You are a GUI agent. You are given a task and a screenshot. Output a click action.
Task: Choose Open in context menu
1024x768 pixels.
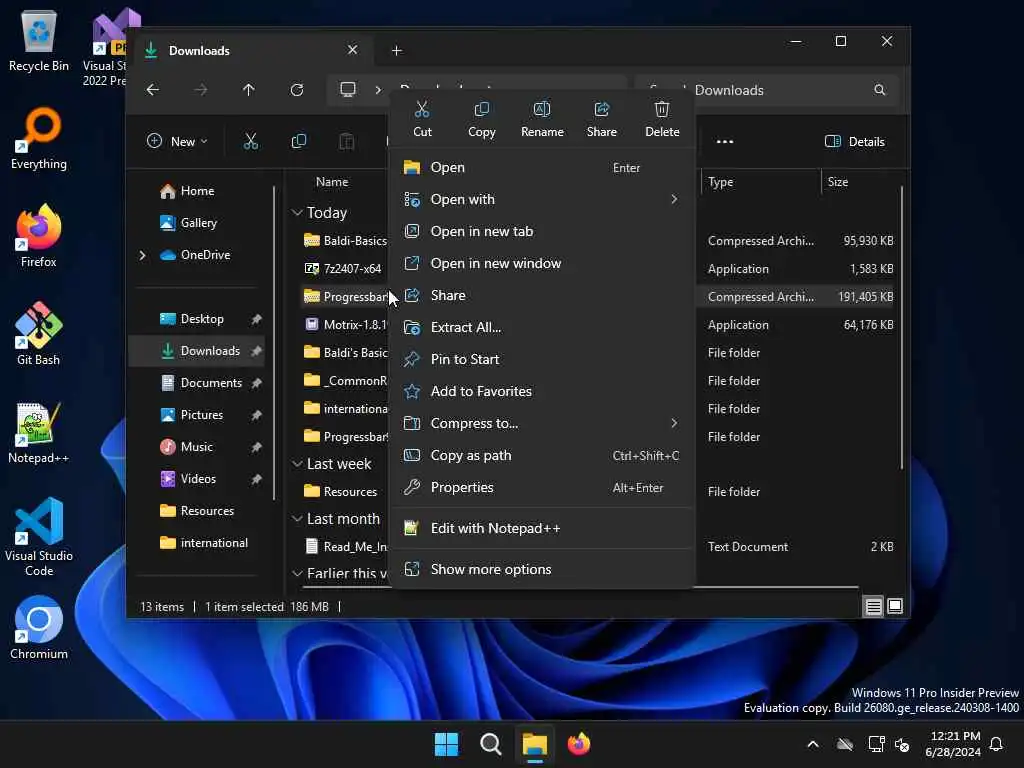pyautogui.click(x=542, y=167)
